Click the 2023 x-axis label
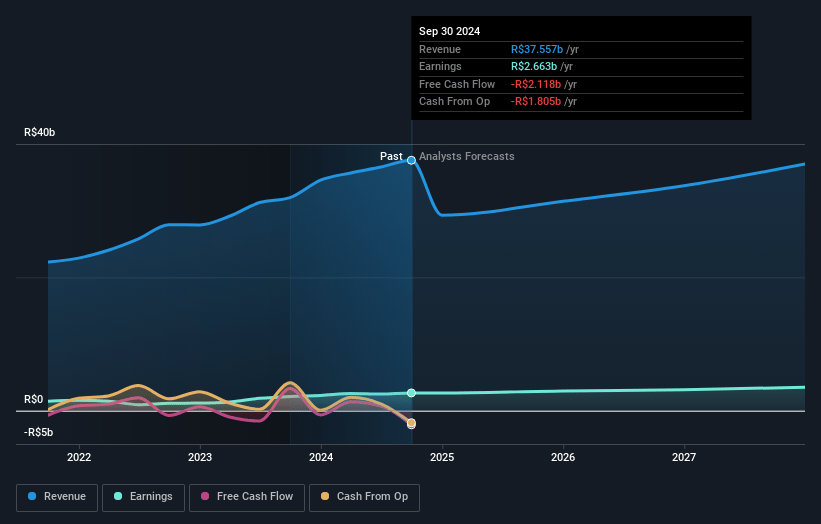821x524 pixels. pos(200,458)
